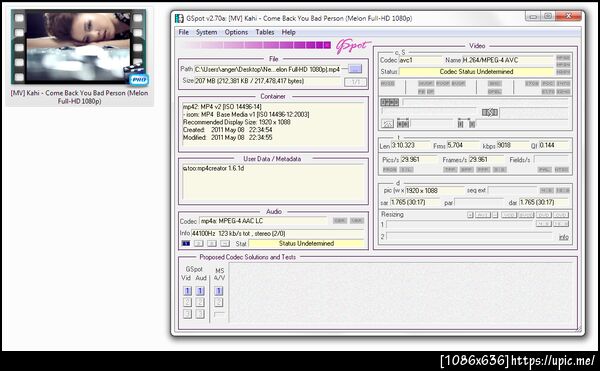
Task: Click the Size field showing 207 MB
Action: [x=267, y=81]
